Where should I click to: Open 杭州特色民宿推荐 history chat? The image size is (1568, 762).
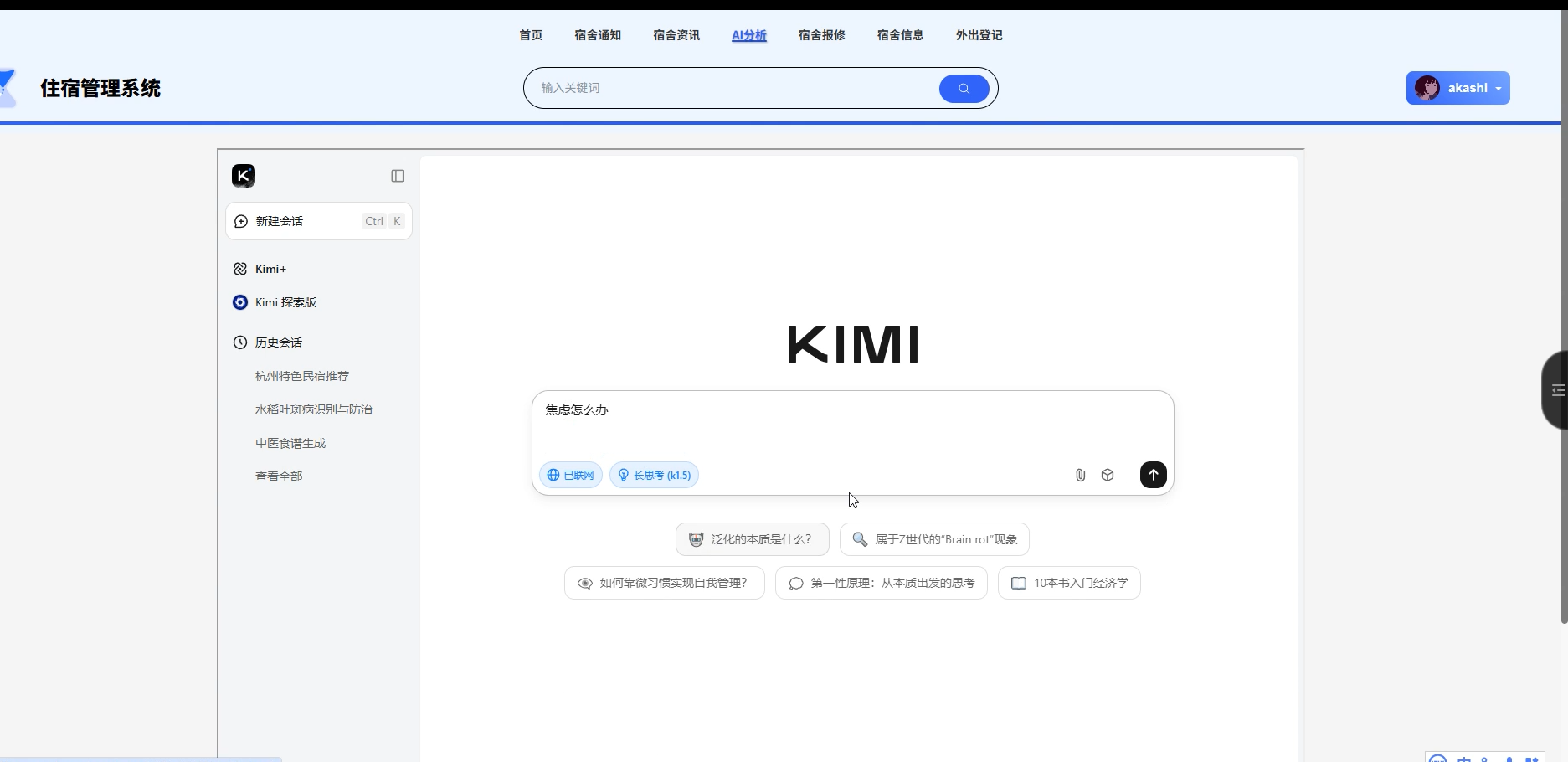(x=302, y=376)
